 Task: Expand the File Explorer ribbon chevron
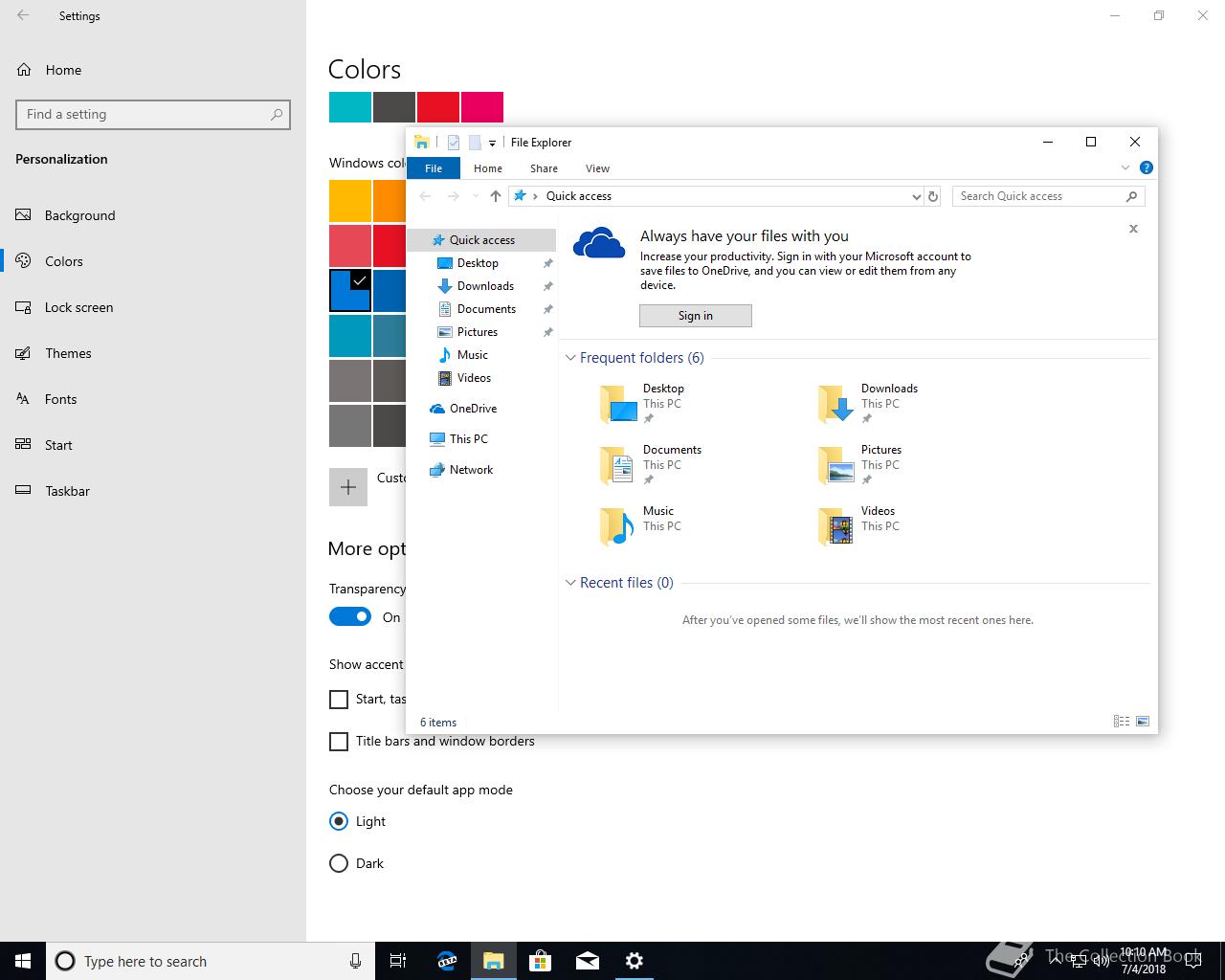1125,168
